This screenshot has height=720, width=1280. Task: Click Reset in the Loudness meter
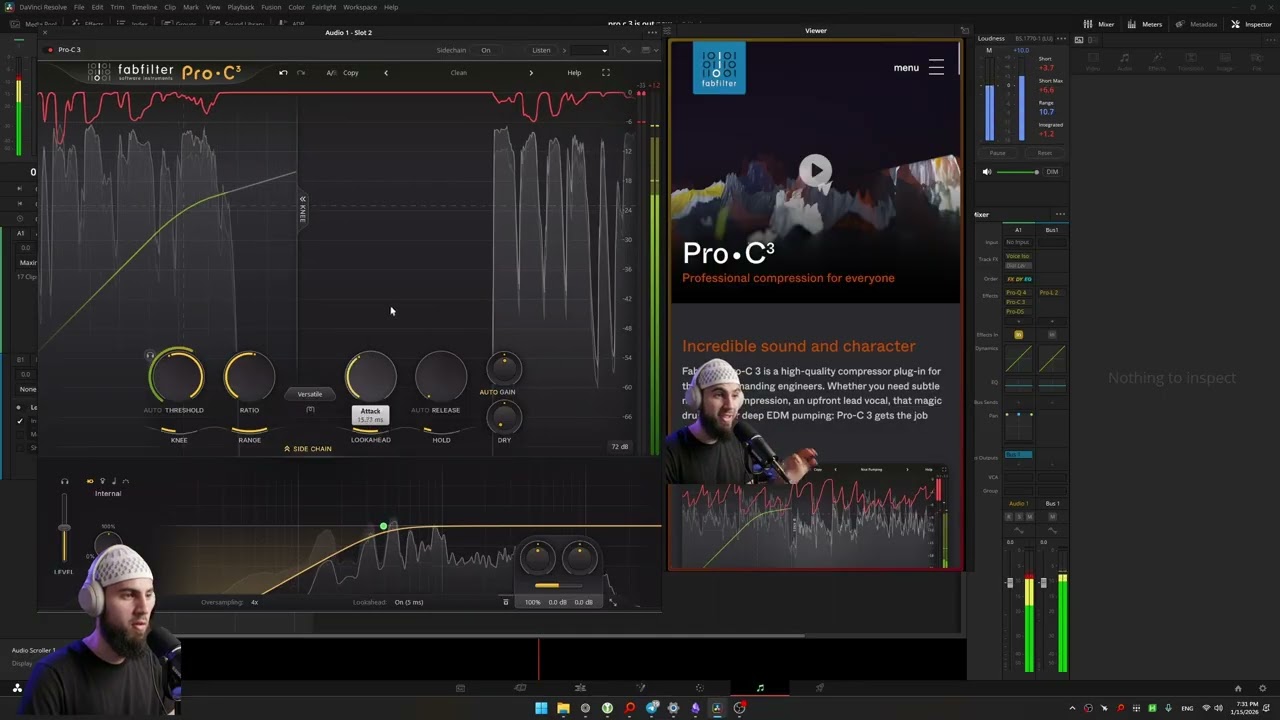[1045, 153]
